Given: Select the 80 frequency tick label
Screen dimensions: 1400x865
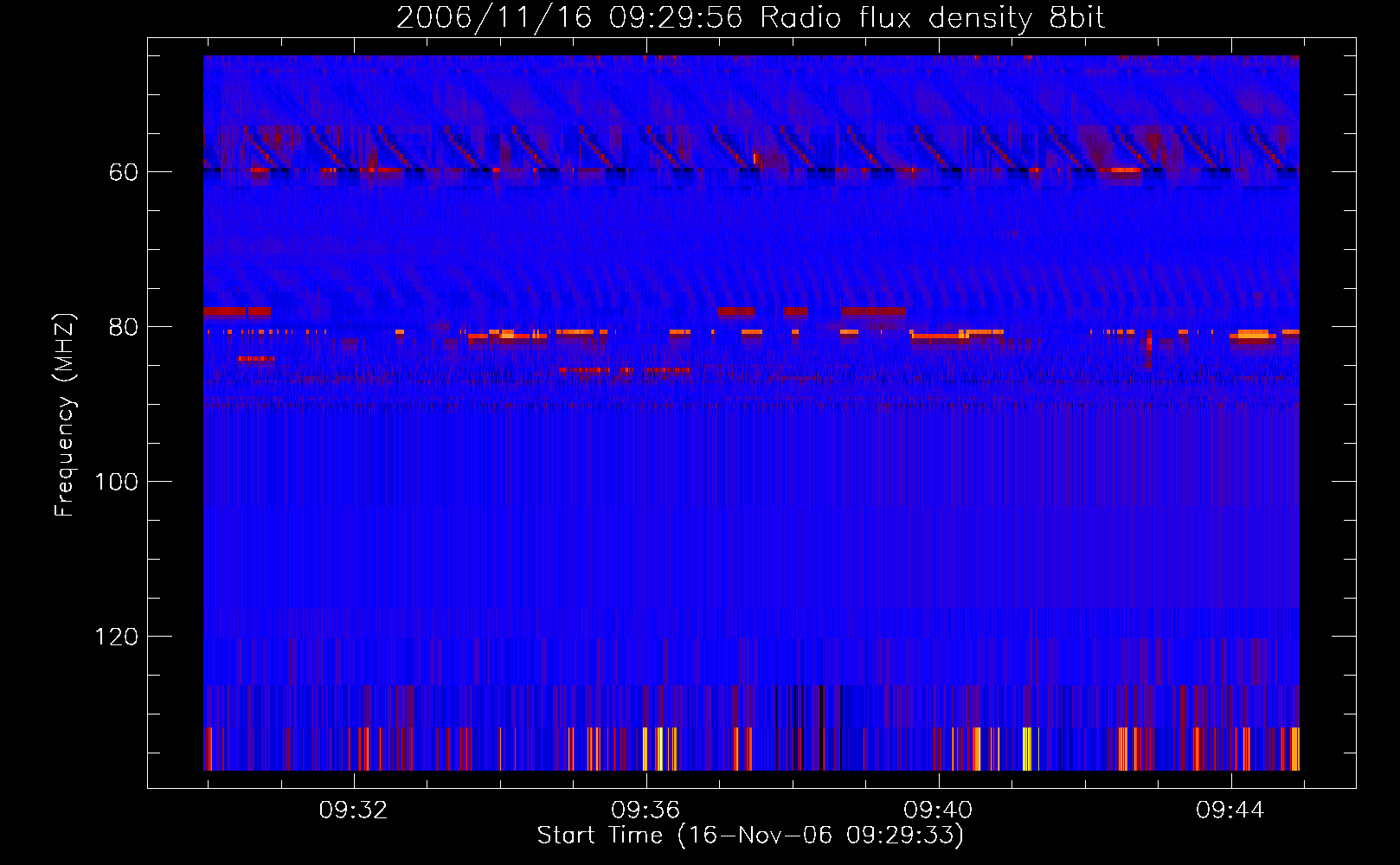Looking at the screenshot, I should click(124, 327).
